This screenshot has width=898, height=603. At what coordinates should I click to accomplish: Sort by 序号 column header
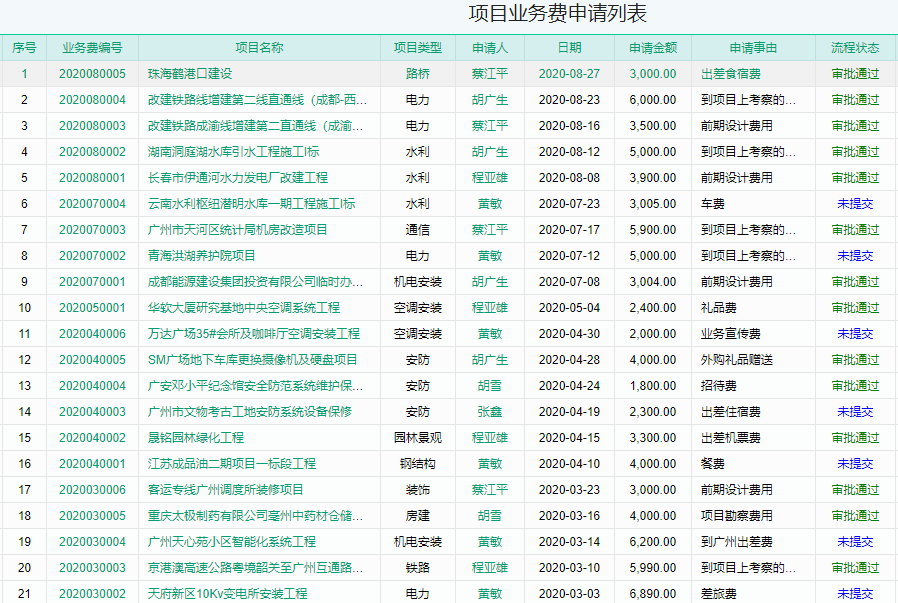pos(24,48)
